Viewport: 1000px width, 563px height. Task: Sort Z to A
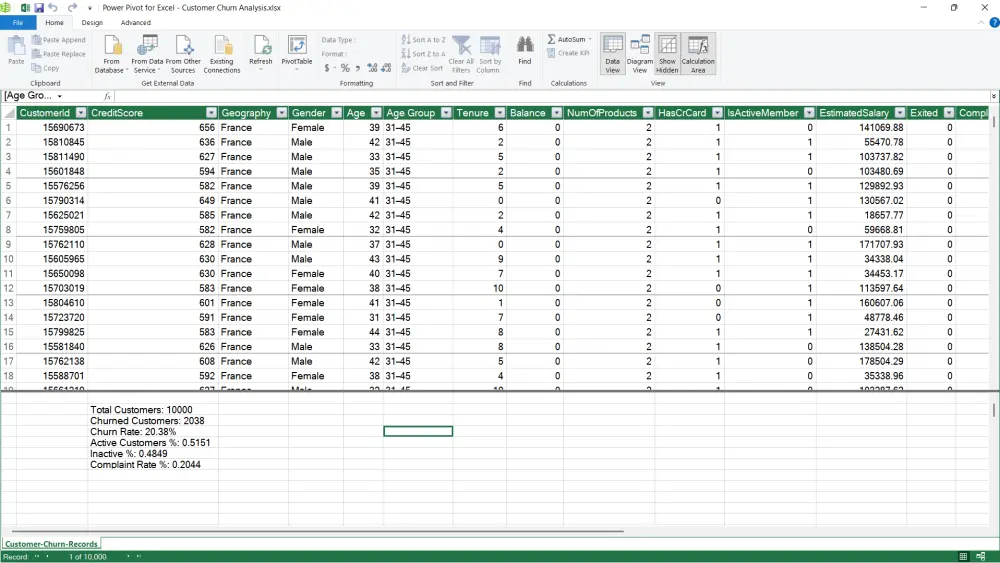[423, 54]
